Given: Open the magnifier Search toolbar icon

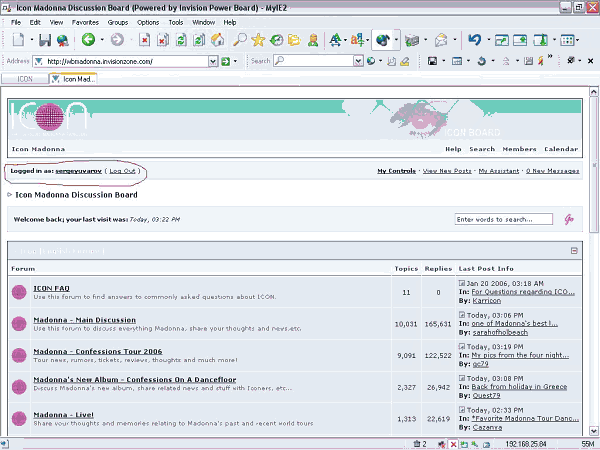Looking at the screenshot, I should (x=240, y=40).
